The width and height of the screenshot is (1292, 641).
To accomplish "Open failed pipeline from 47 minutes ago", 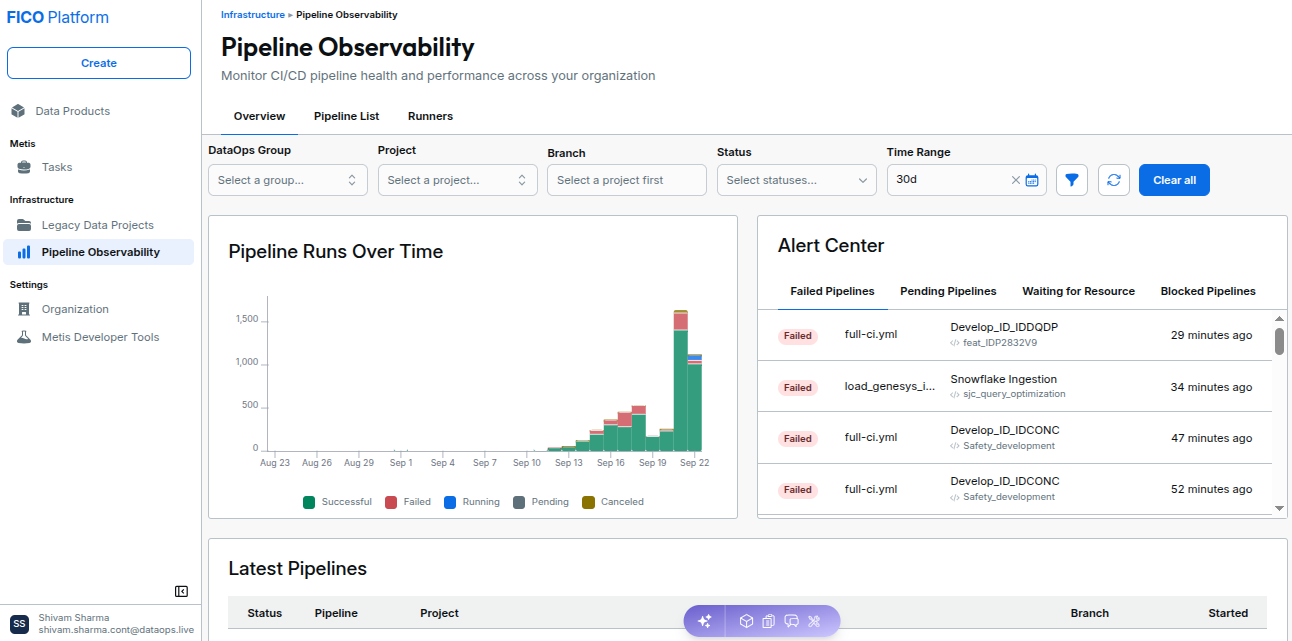I will coord(1015,438).
